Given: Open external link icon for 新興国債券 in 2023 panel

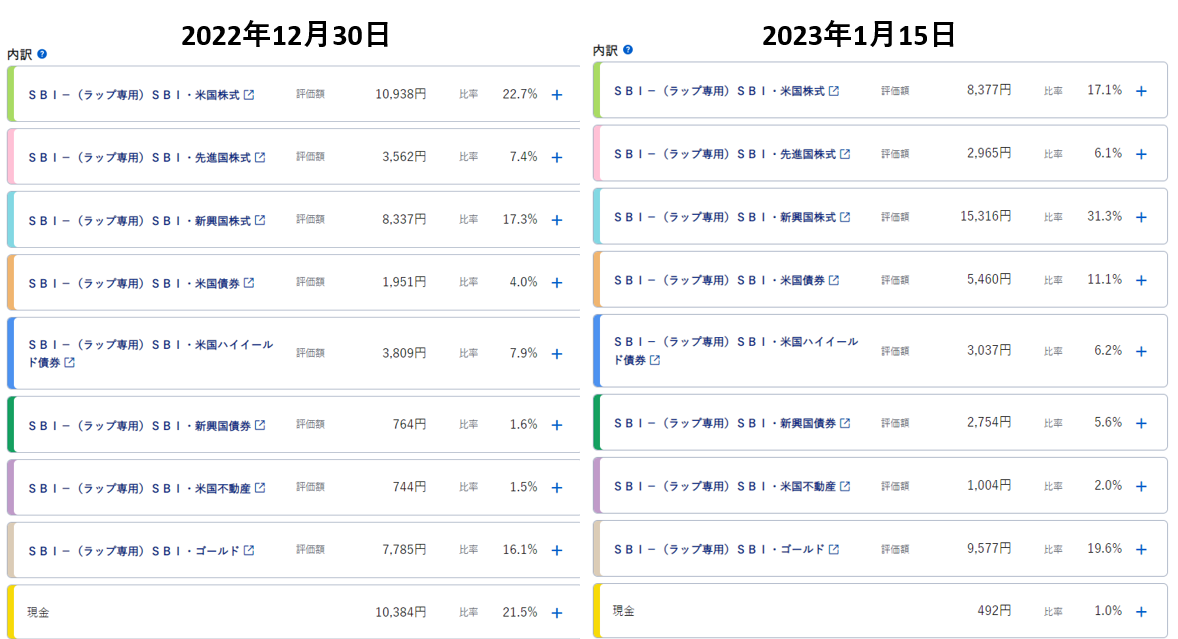Looking at the screenshot, I should pyautogui.click(x=845, y=423).
